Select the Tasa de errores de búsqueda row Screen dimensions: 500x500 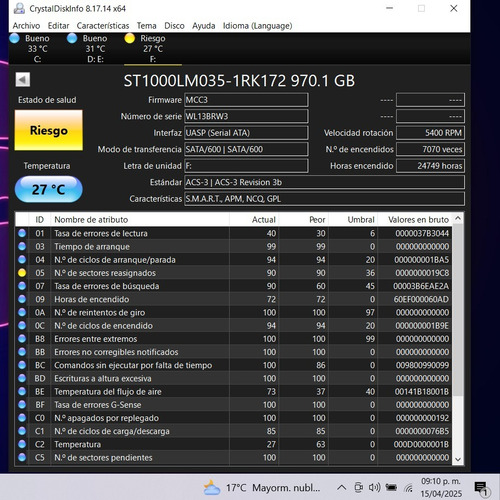coord(233,286)
